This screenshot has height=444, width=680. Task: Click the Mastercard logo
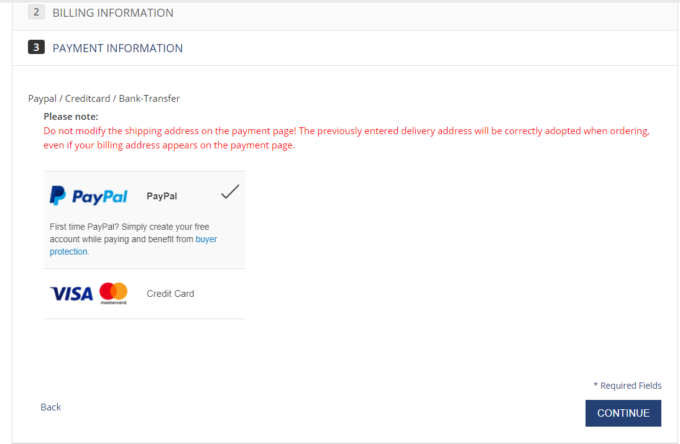pos(114,293)
